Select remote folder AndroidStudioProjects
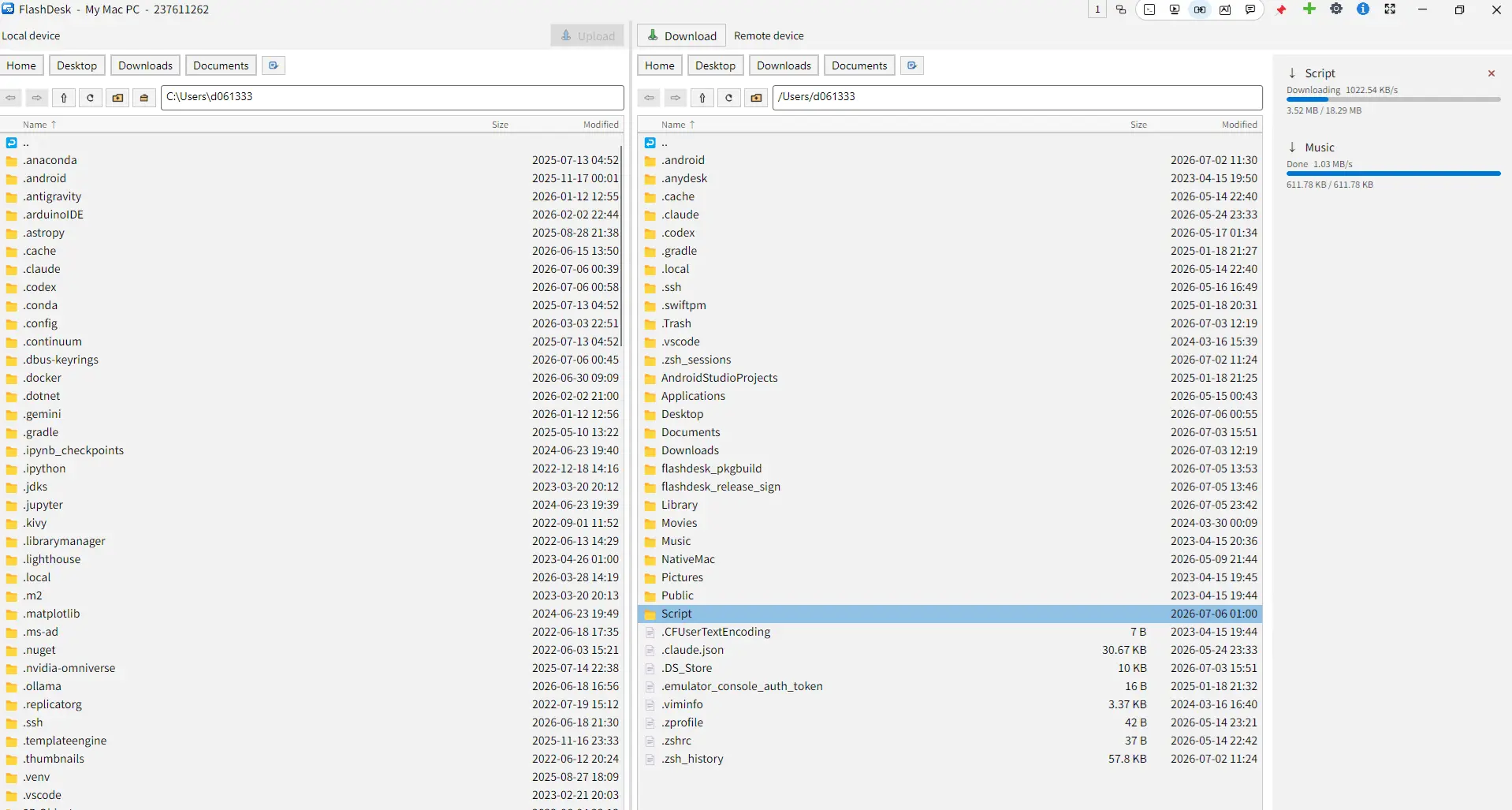This screenshot has width=1512, height=810. [x=949, y=378]
